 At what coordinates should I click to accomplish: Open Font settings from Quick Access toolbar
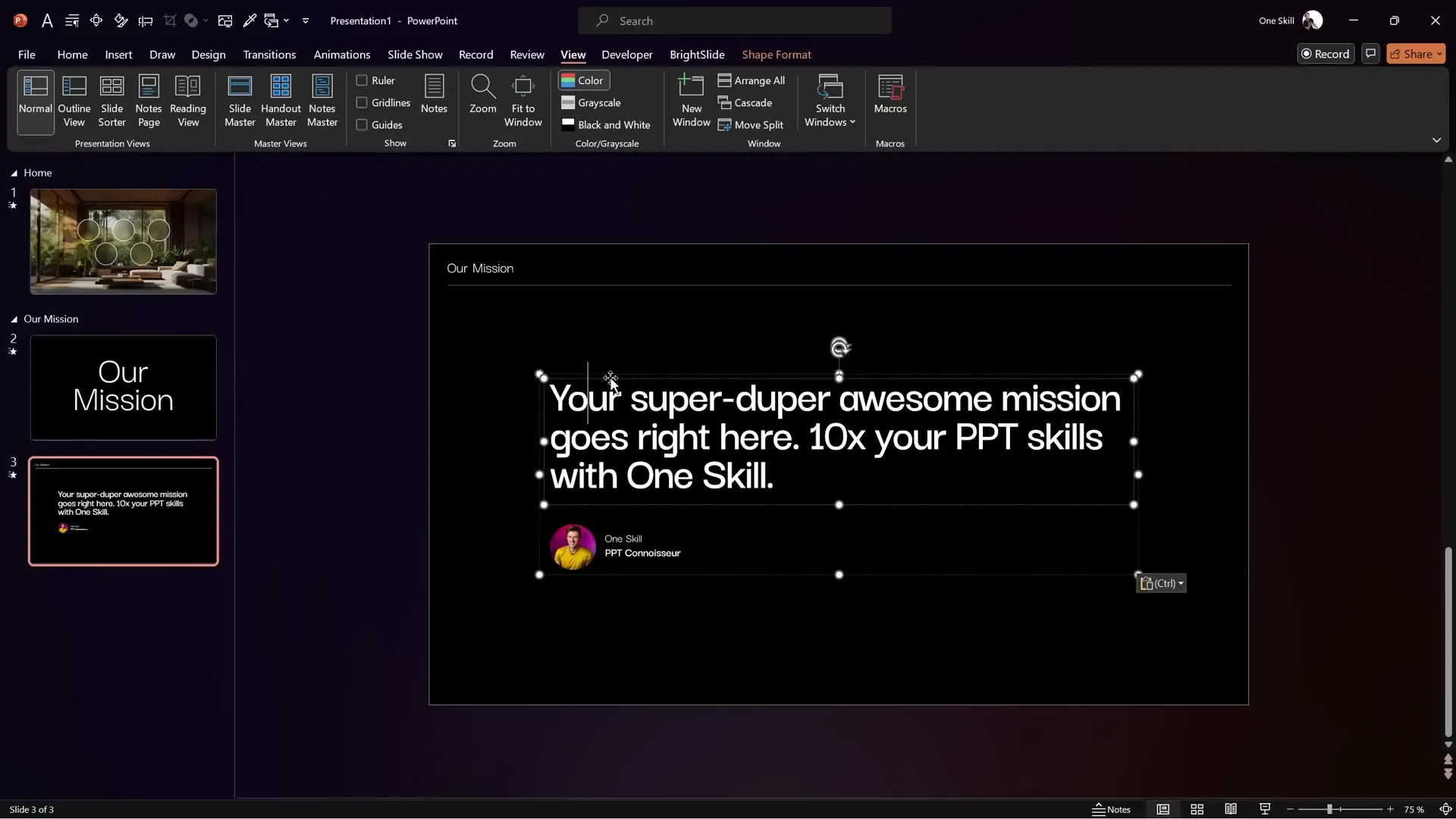[47, 20]
